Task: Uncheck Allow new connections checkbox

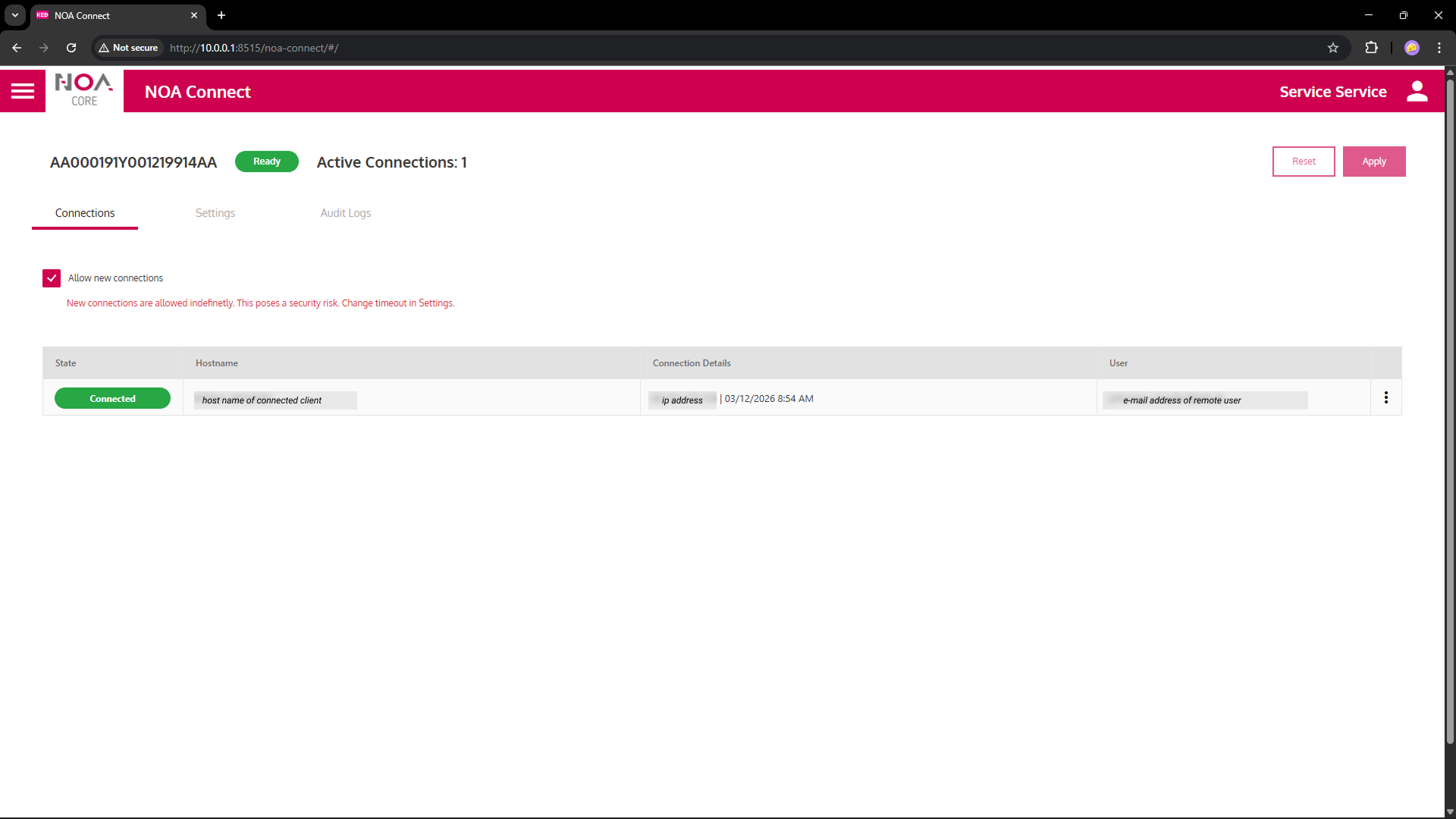Action: pyautogui.click(x=52, y=278)
